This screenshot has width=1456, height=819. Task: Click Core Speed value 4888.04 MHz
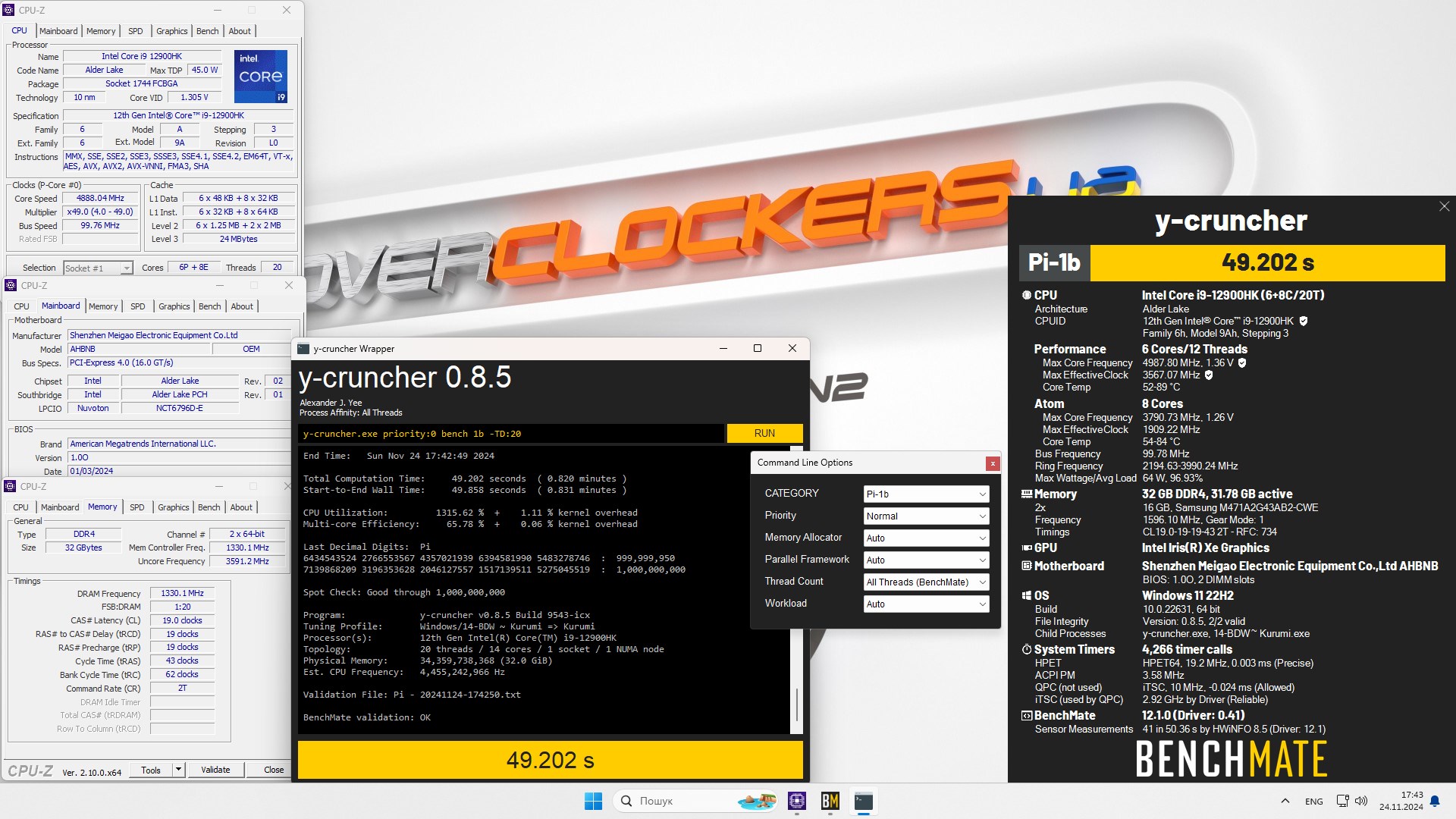[x=100, y=198]
